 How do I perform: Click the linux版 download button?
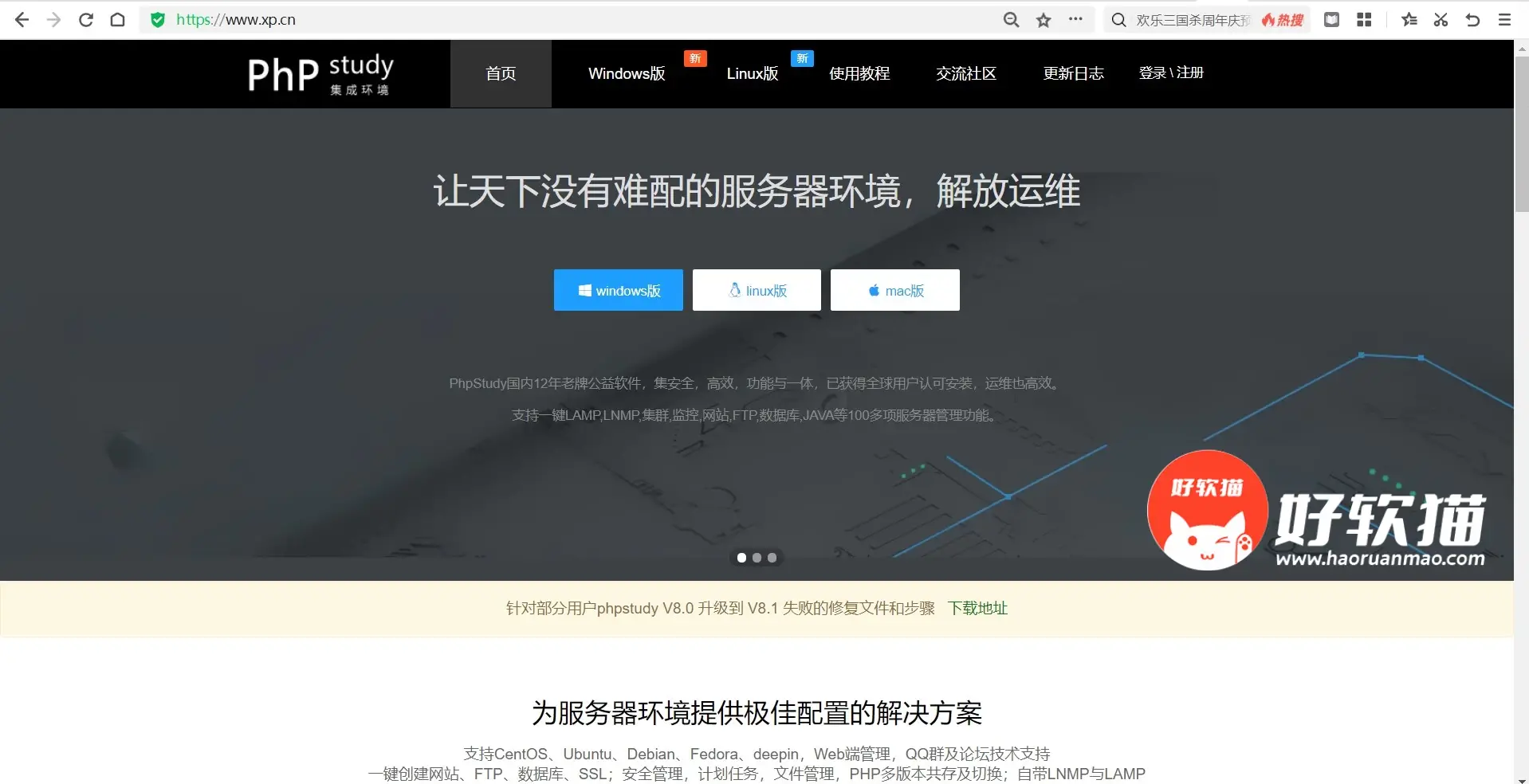(x=757, y=290)
